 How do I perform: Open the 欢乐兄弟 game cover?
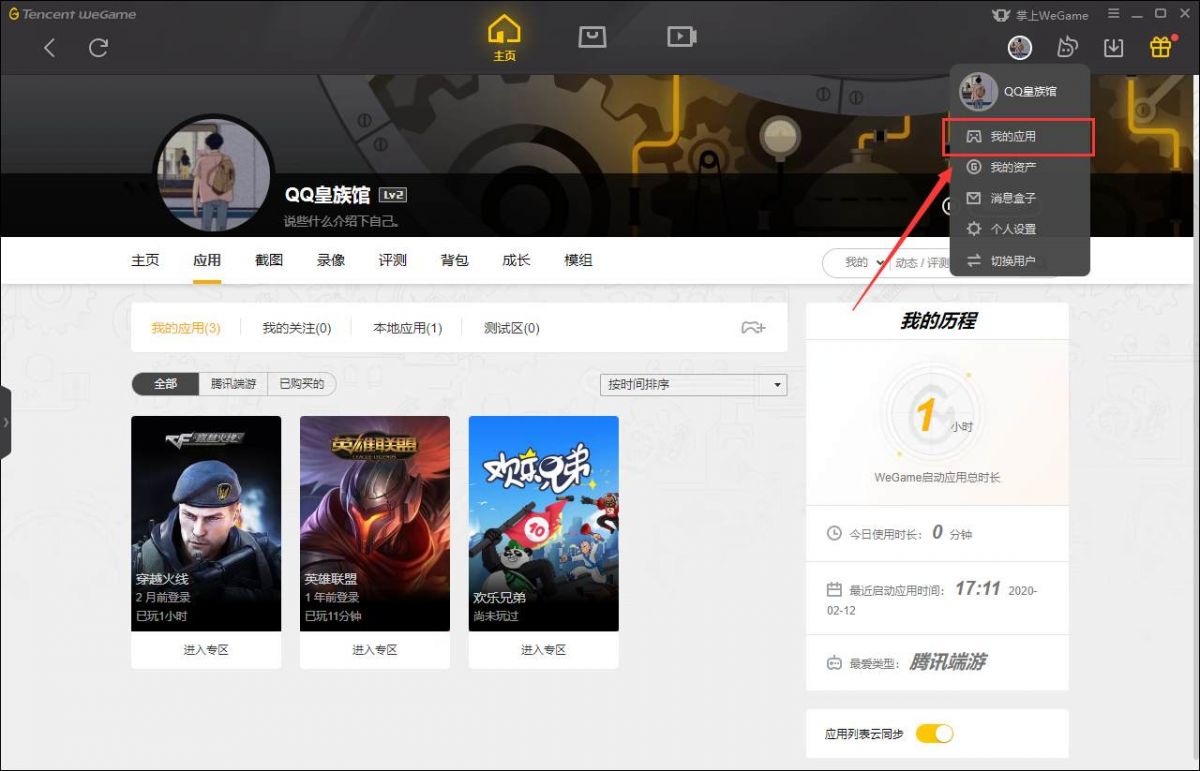coord(544,524)
